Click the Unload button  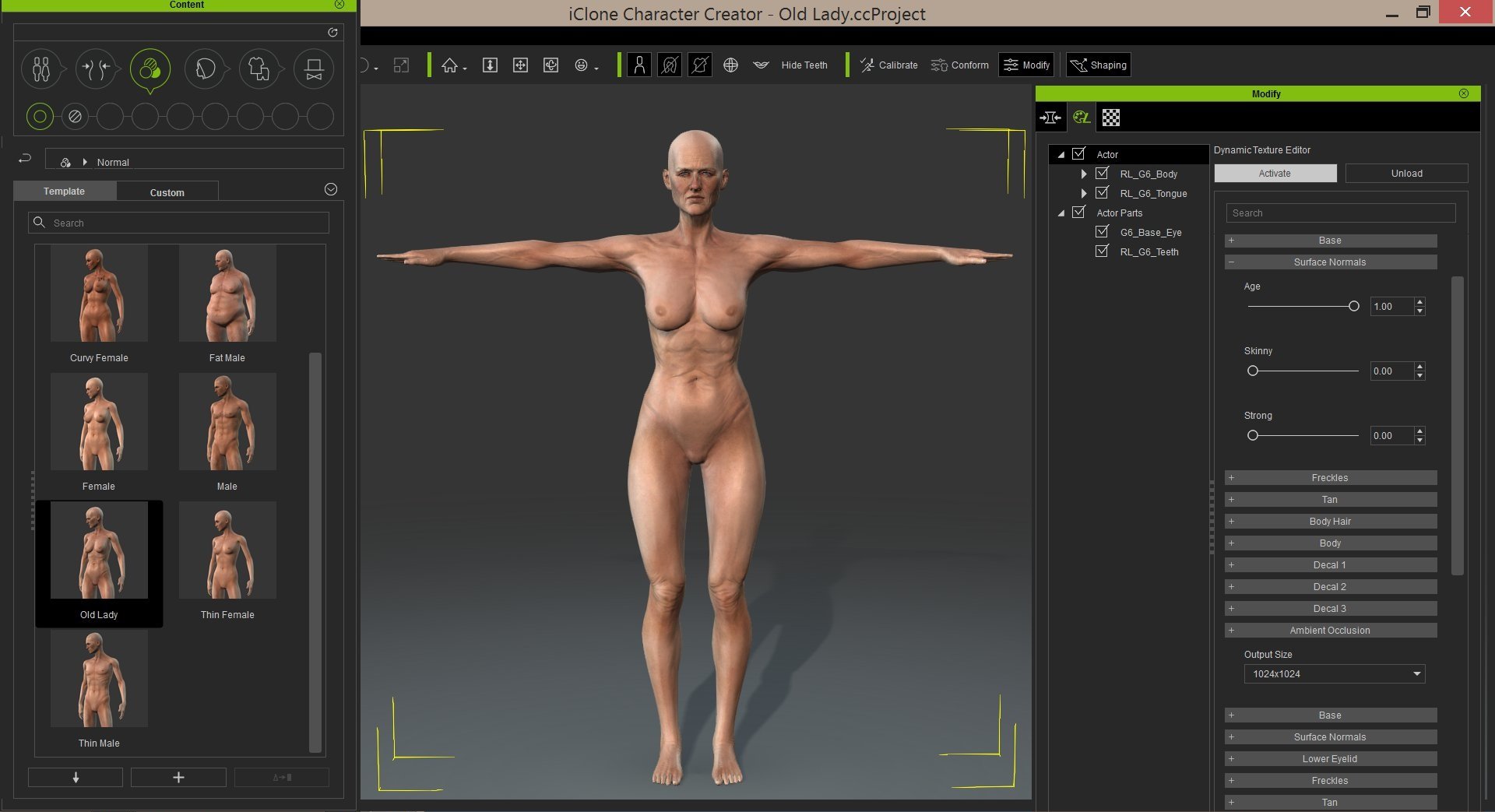pyautogui.click(x=1406, y=174)
